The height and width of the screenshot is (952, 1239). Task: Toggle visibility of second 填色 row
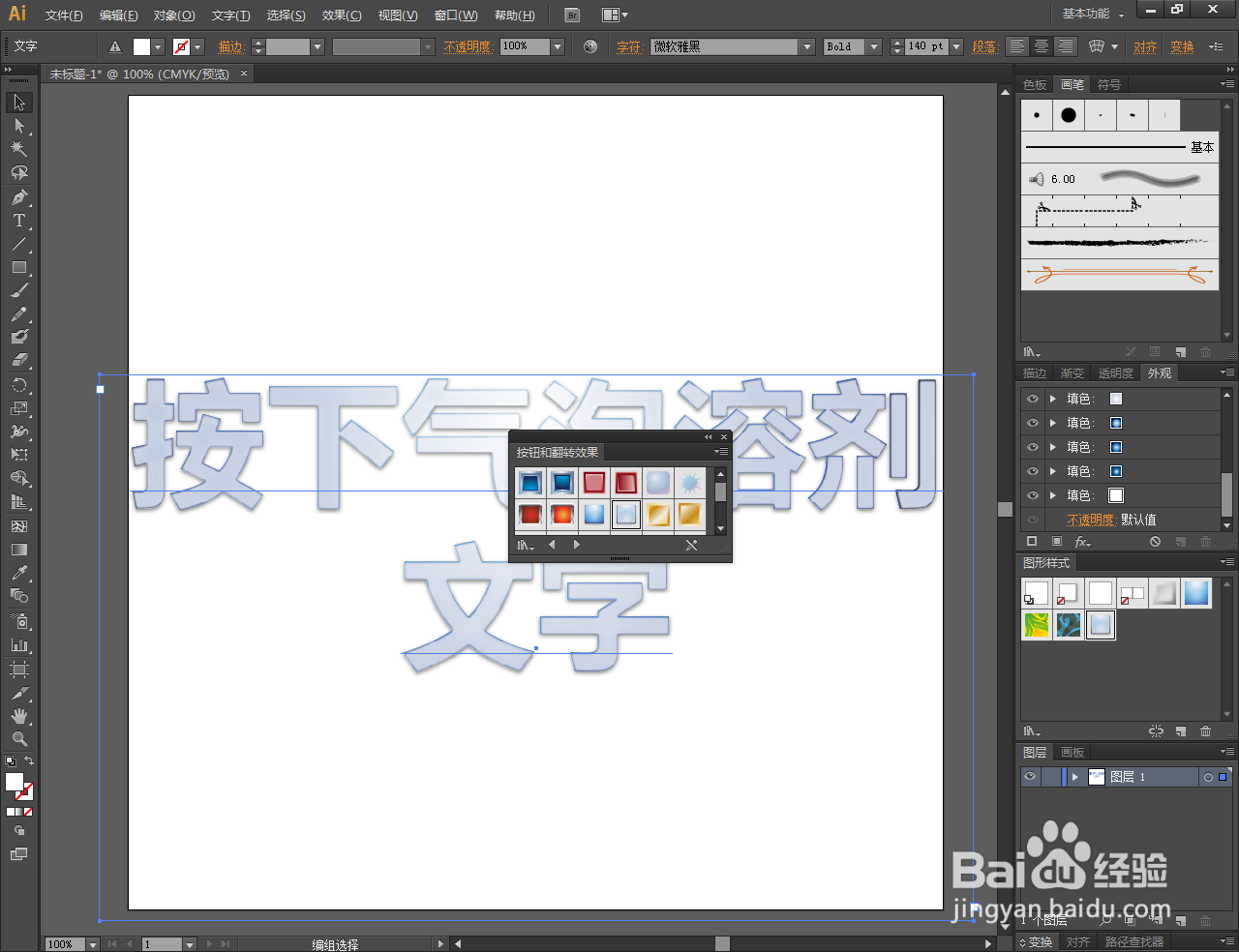click(x=1033, y=423)
